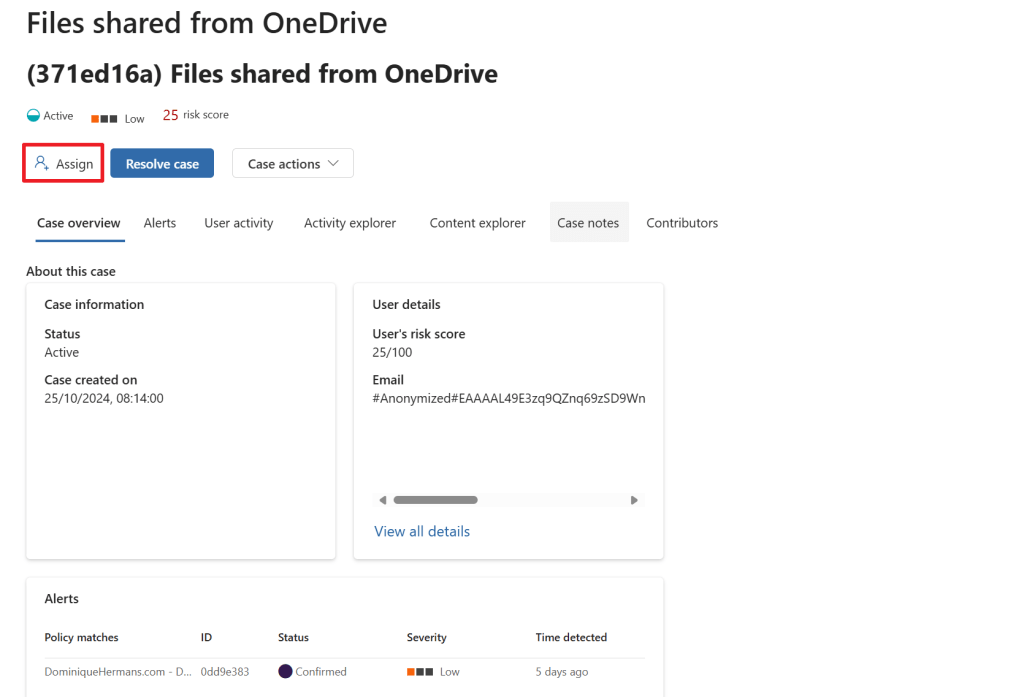Click the Case actions chevron arrow

pyautogui.click(x=334, y=164)
